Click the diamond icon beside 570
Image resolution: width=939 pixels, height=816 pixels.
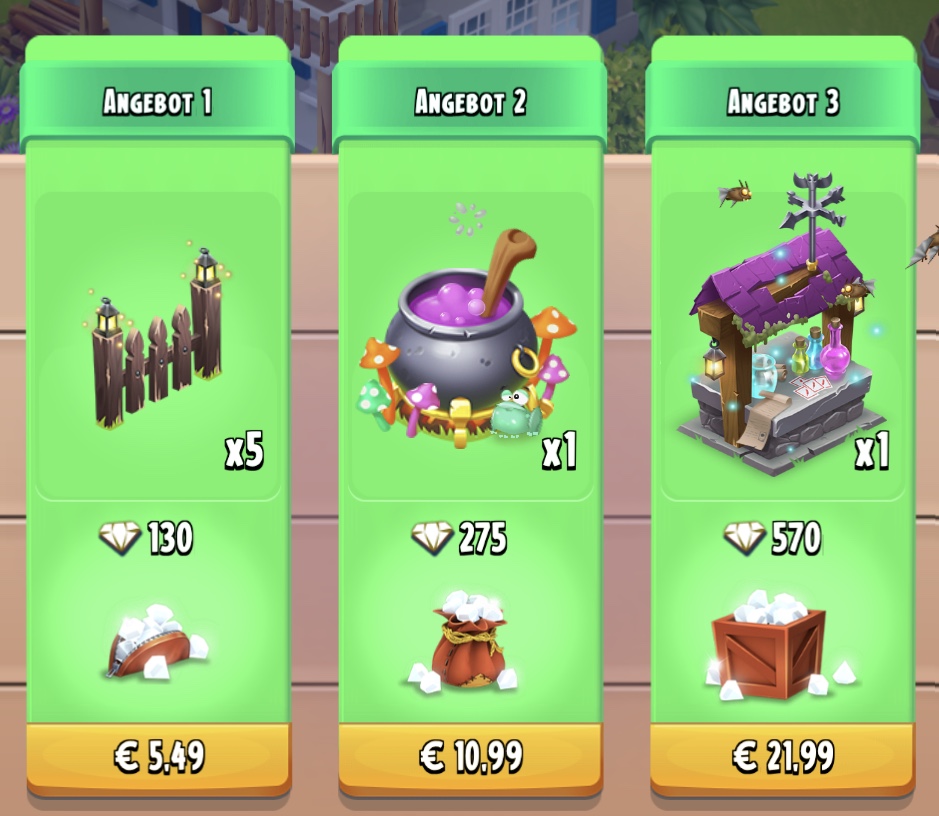pos(744,537)
